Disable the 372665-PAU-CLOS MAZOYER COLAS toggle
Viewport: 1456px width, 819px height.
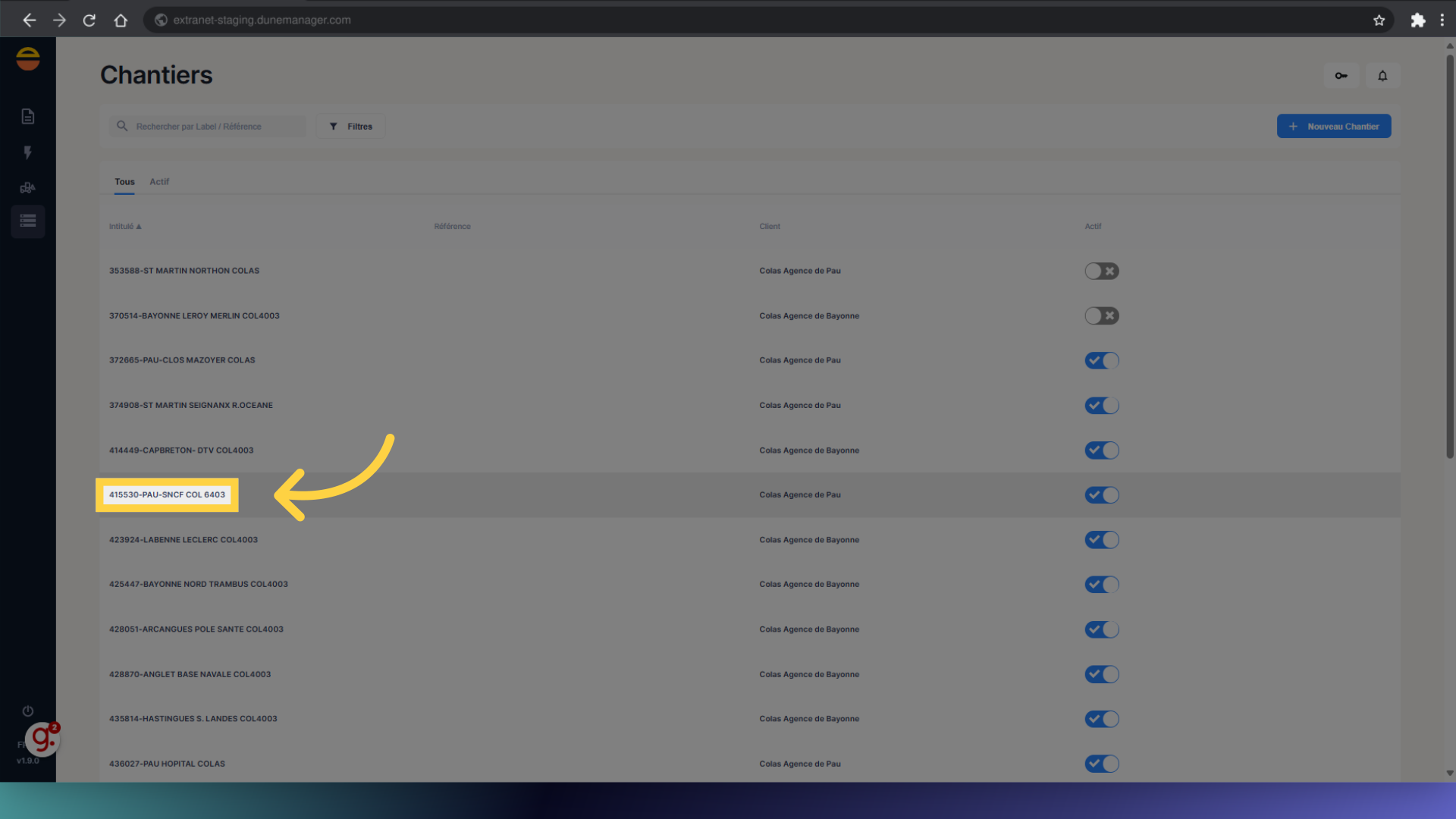(1101, 361)
